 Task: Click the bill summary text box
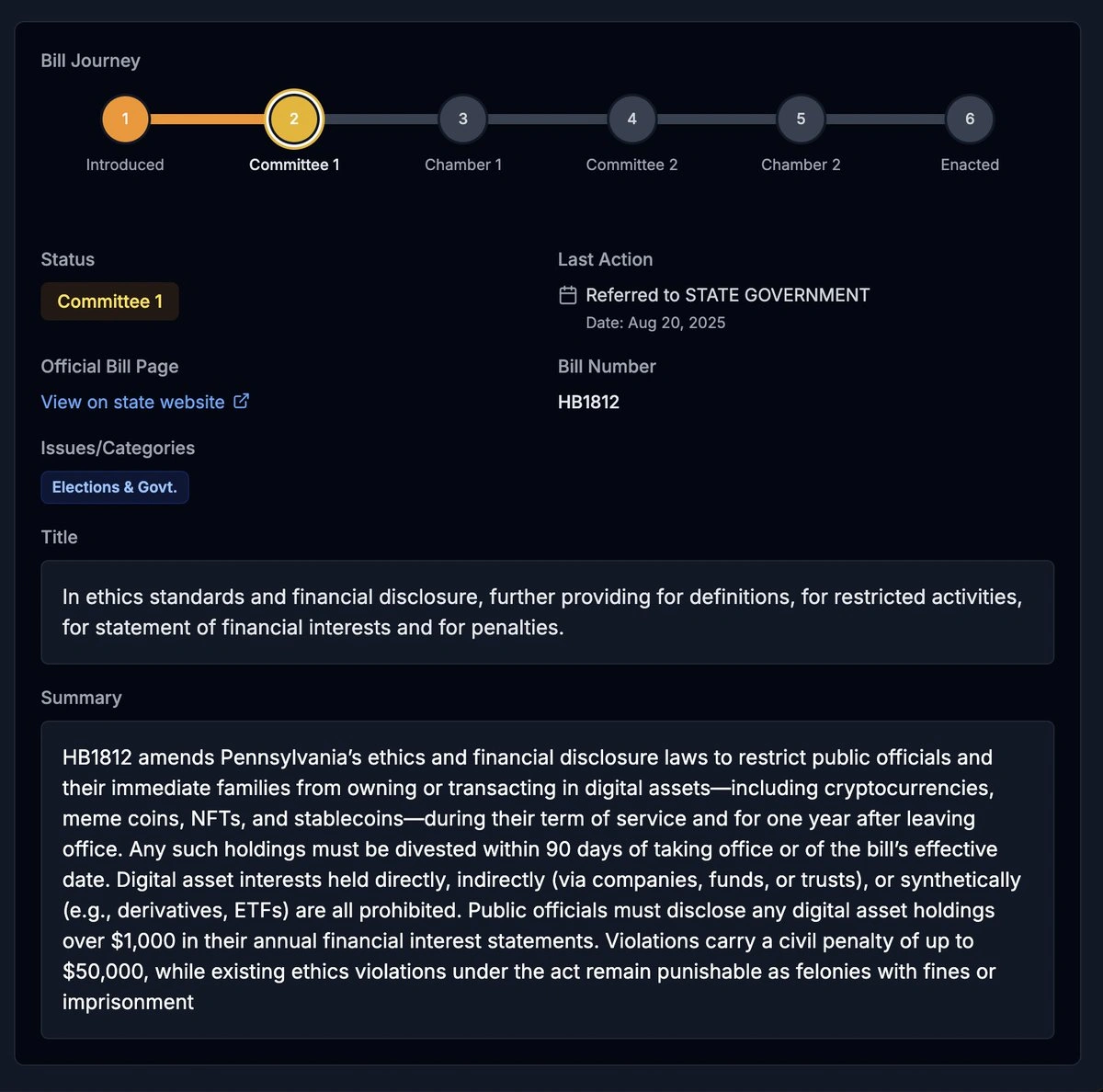pos(547,880)
